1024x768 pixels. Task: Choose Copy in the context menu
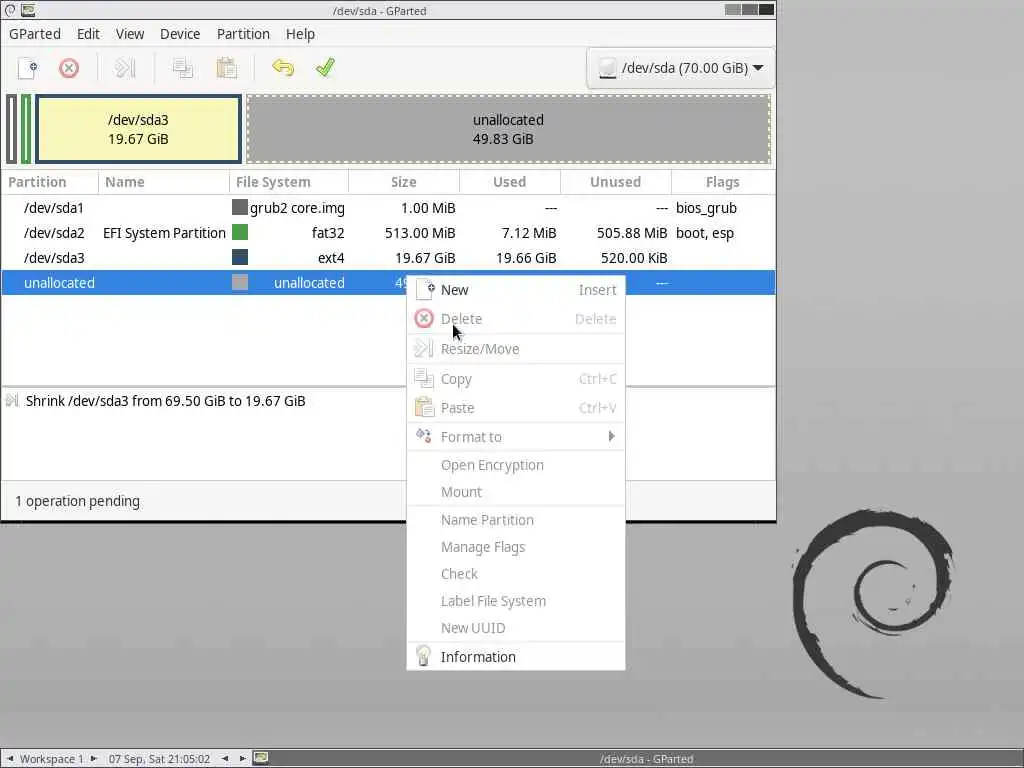point(516,379)
